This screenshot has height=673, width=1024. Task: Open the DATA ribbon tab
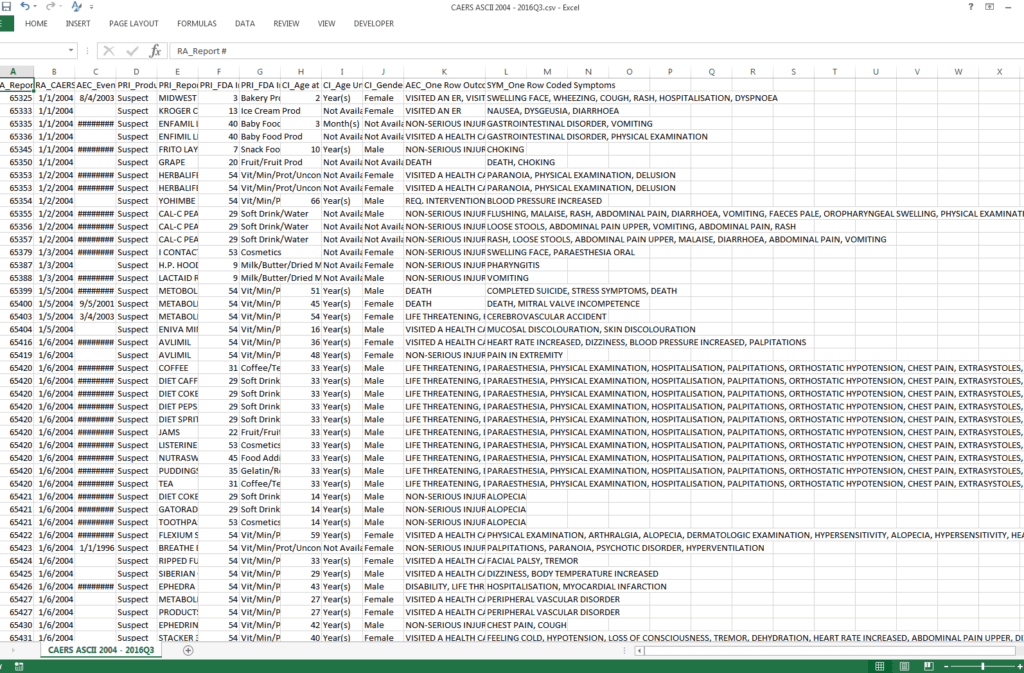245,23
